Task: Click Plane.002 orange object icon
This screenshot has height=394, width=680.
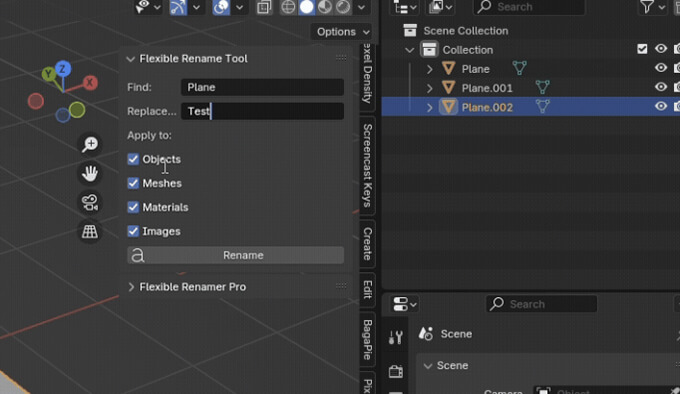Action: (448, 107)
